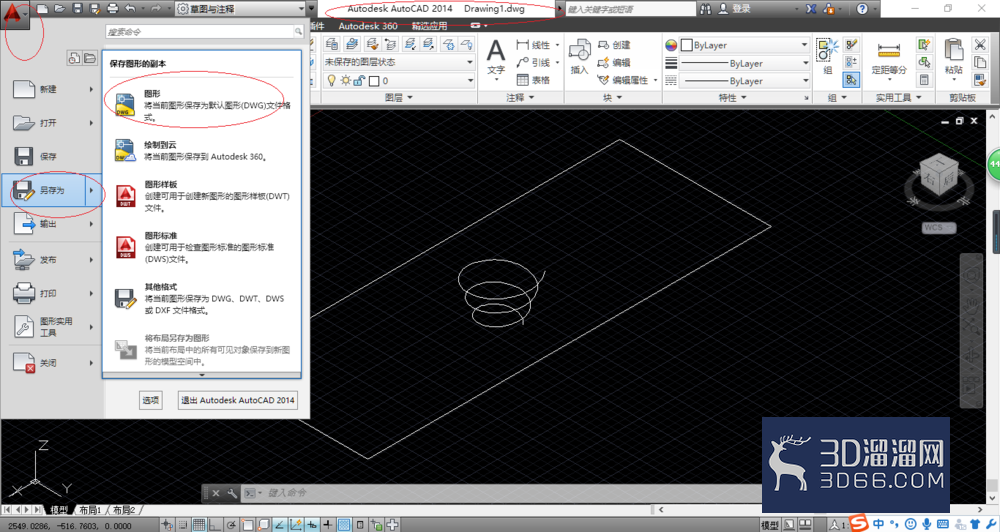Expand the 新建 submenu arrow

[91, 89]
